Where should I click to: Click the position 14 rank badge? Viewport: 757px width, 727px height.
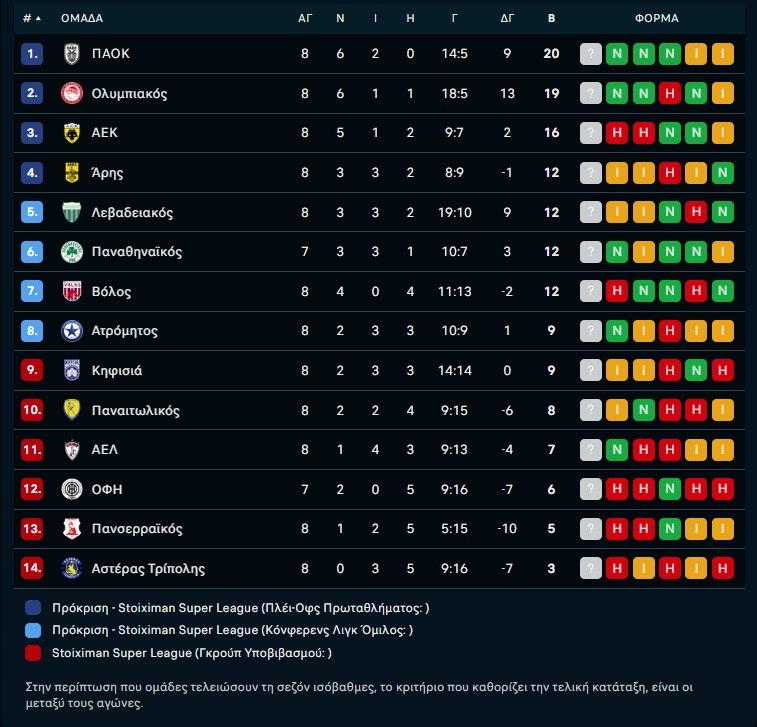pyautogui.click(x=33, y=568)
